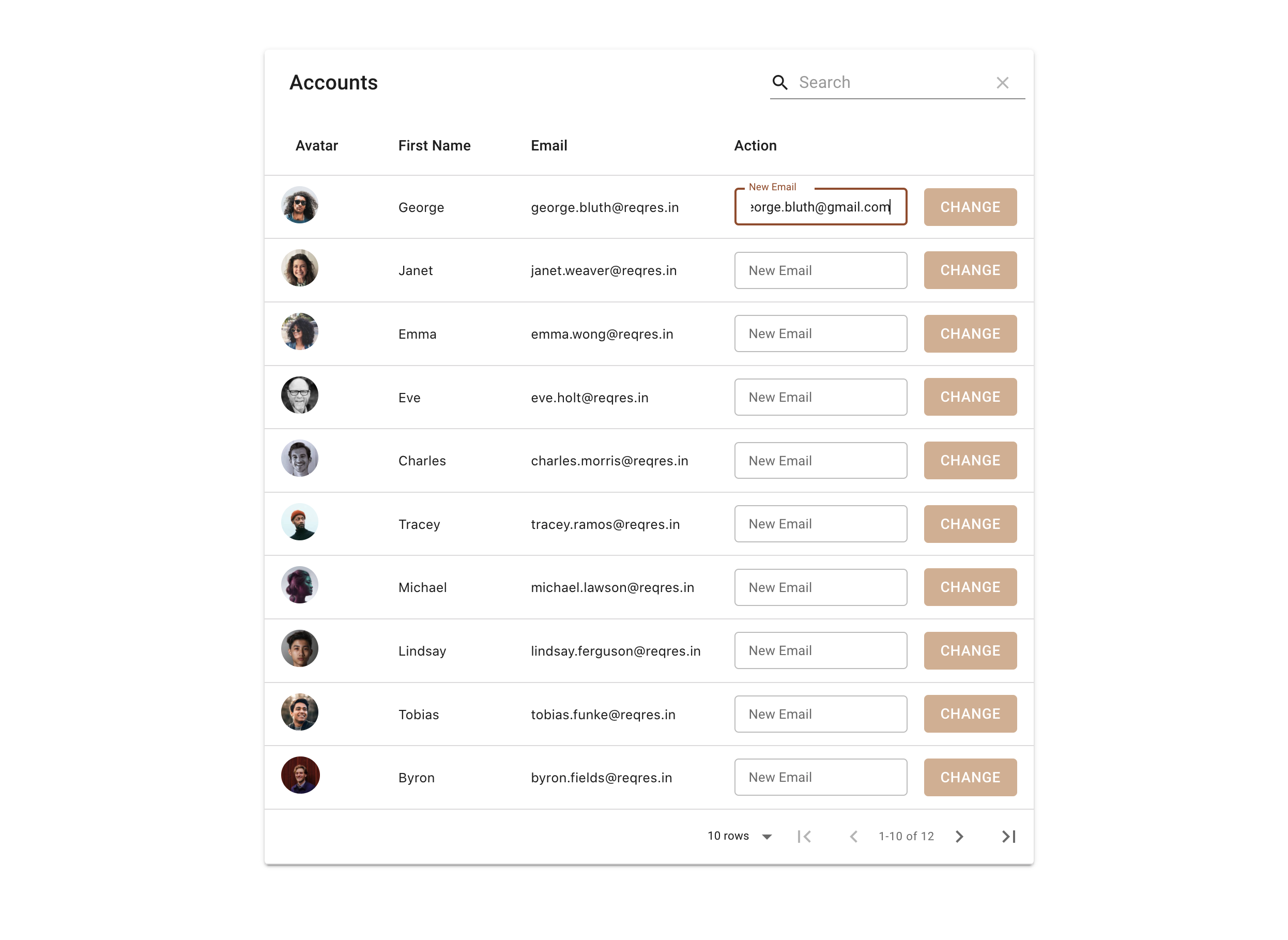
Task: Clear the search box using the X icon
Action: [1003, 83]
